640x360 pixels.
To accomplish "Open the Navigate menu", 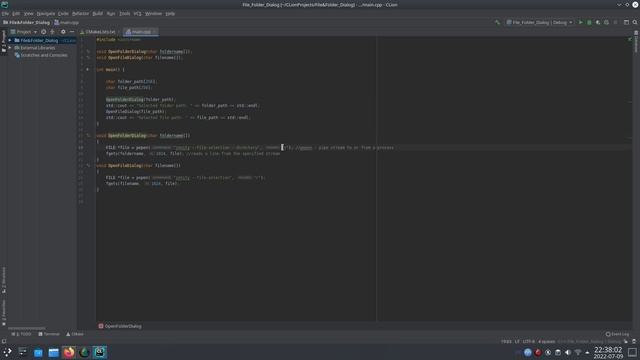I will (x=46, y=13).
